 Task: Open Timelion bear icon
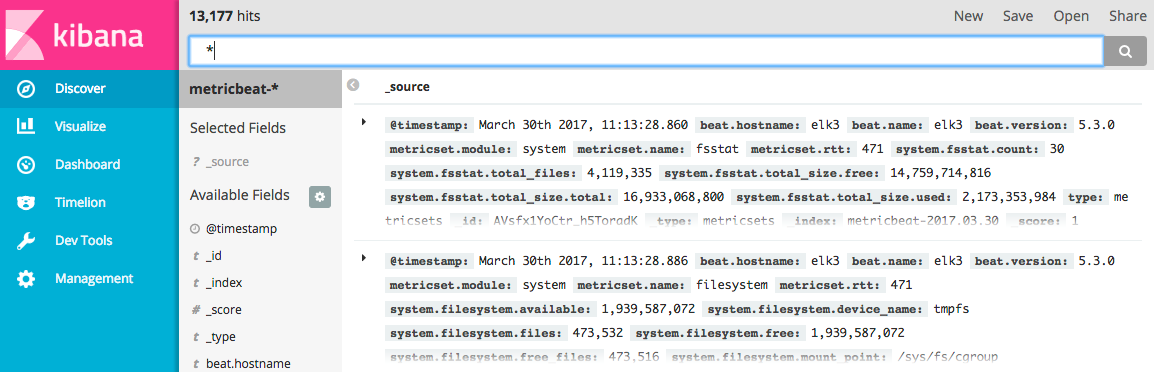[x=26, y=203]
